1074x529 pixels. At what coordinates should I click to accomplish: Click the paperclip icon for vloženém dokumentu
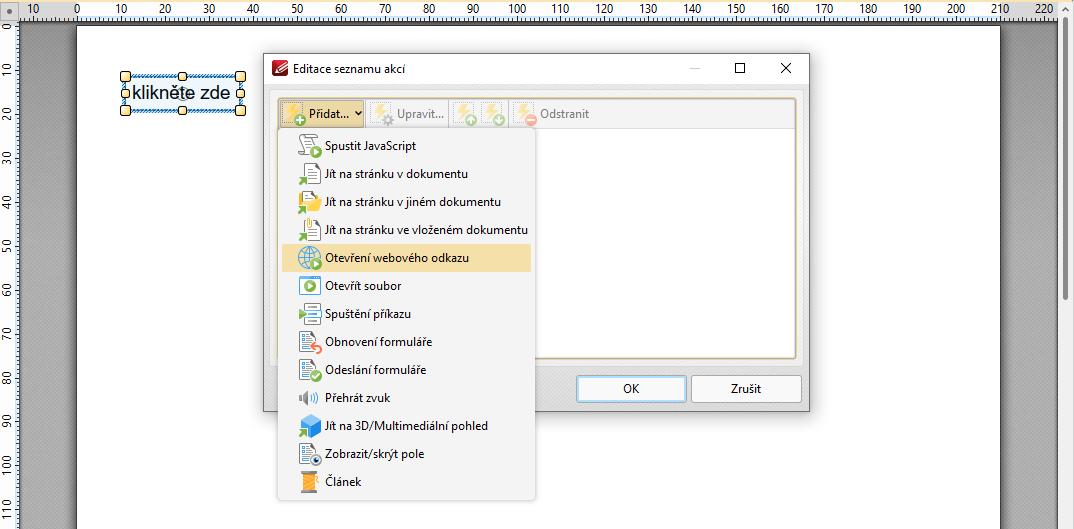tap(310, 230)
